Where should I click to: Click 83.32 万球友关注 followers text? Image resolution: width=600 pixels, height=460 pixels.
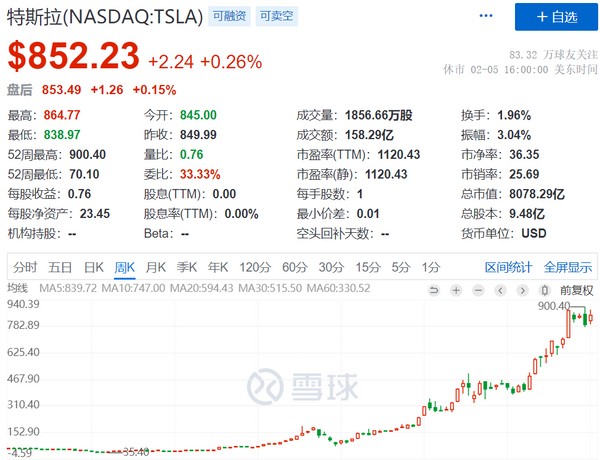[x=553, y=55]
